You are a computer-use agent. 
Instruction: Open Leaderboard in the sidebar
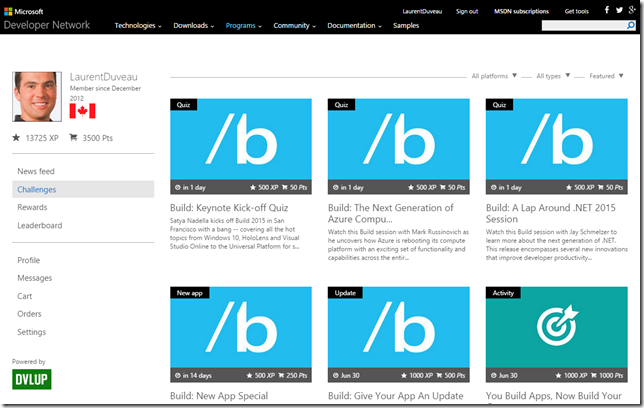(x=39, y=225)
